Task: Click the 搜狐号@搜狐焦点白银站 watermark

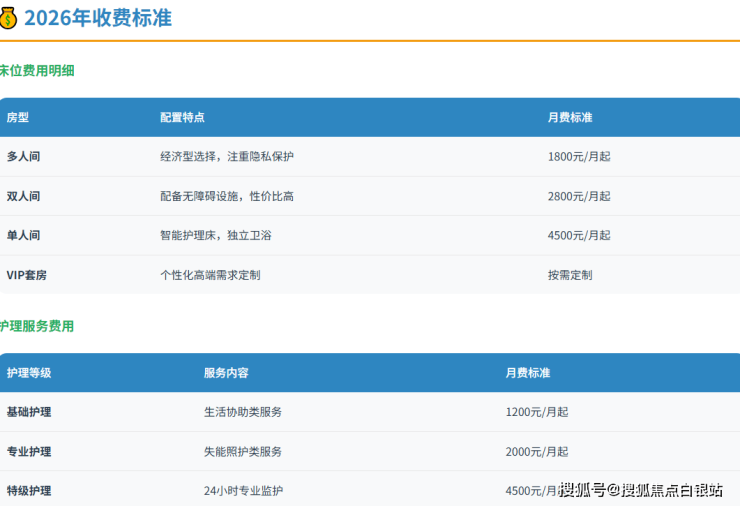Action: (x=641, y=489)
